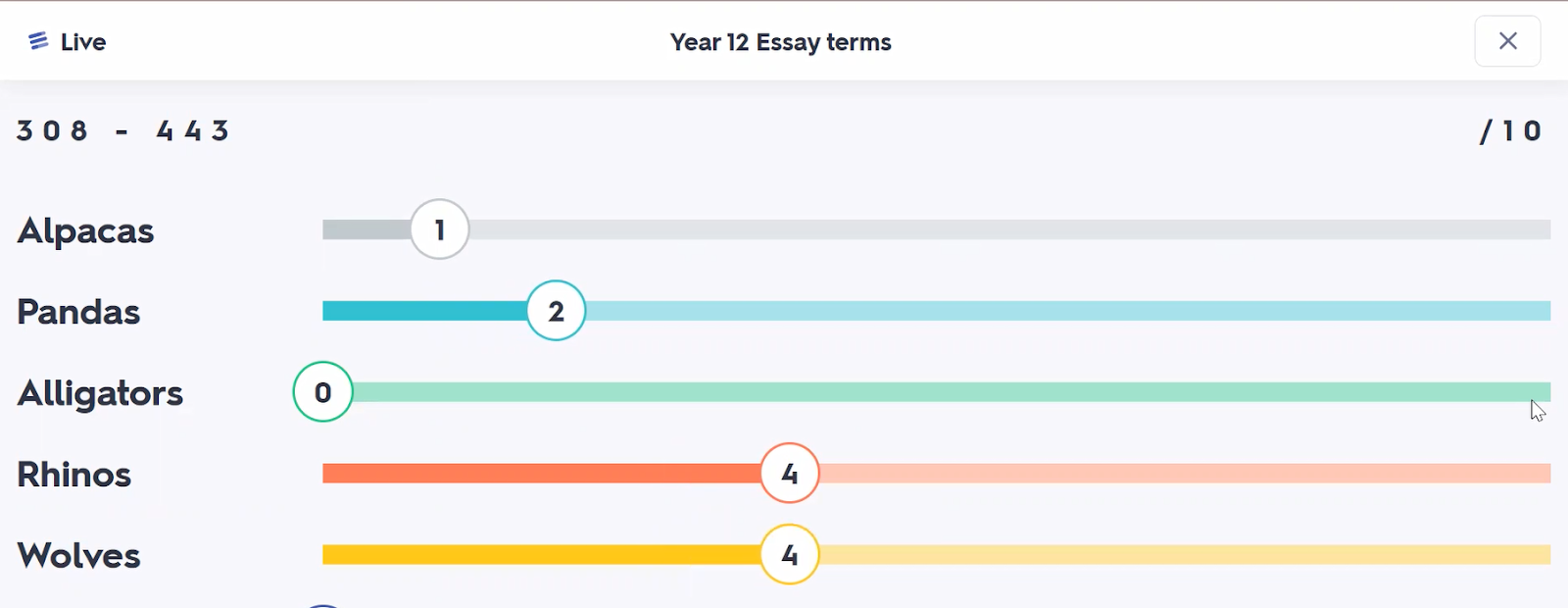
Task: Select the Alpacas team name
Action: (x=86, y=230)
